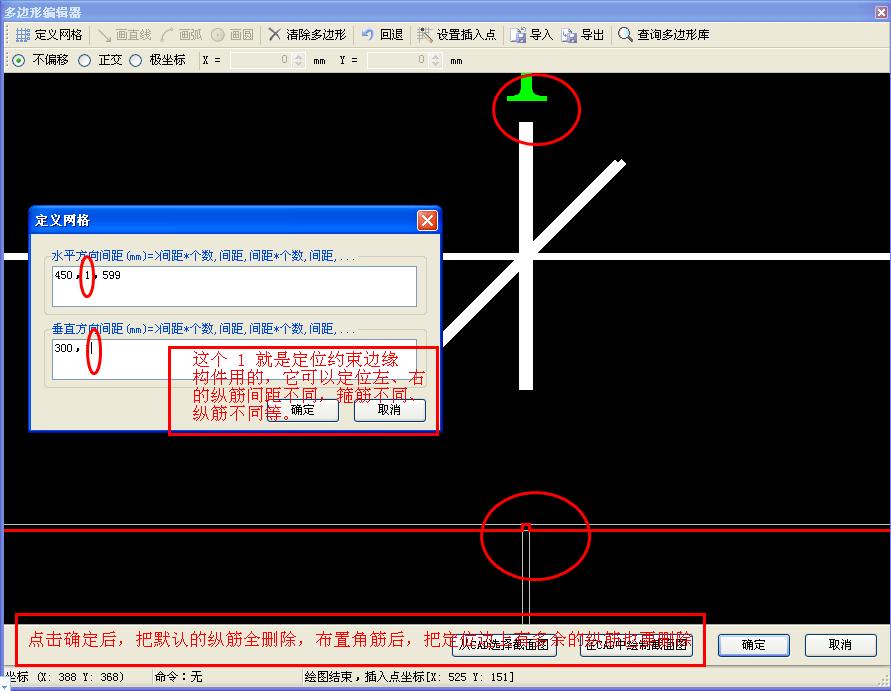Click the 定义网格 grid icon in toolbar
Image resolution: width=891 pixels, height=691 pixels.
22,35
